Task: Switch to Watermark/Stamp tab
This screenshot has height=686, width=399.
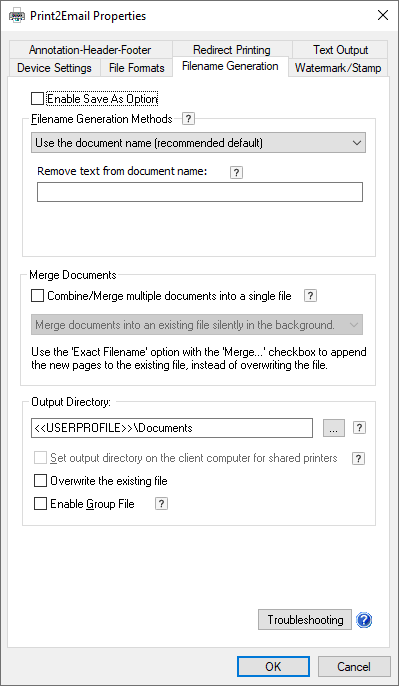Action: tap(338, 68)
